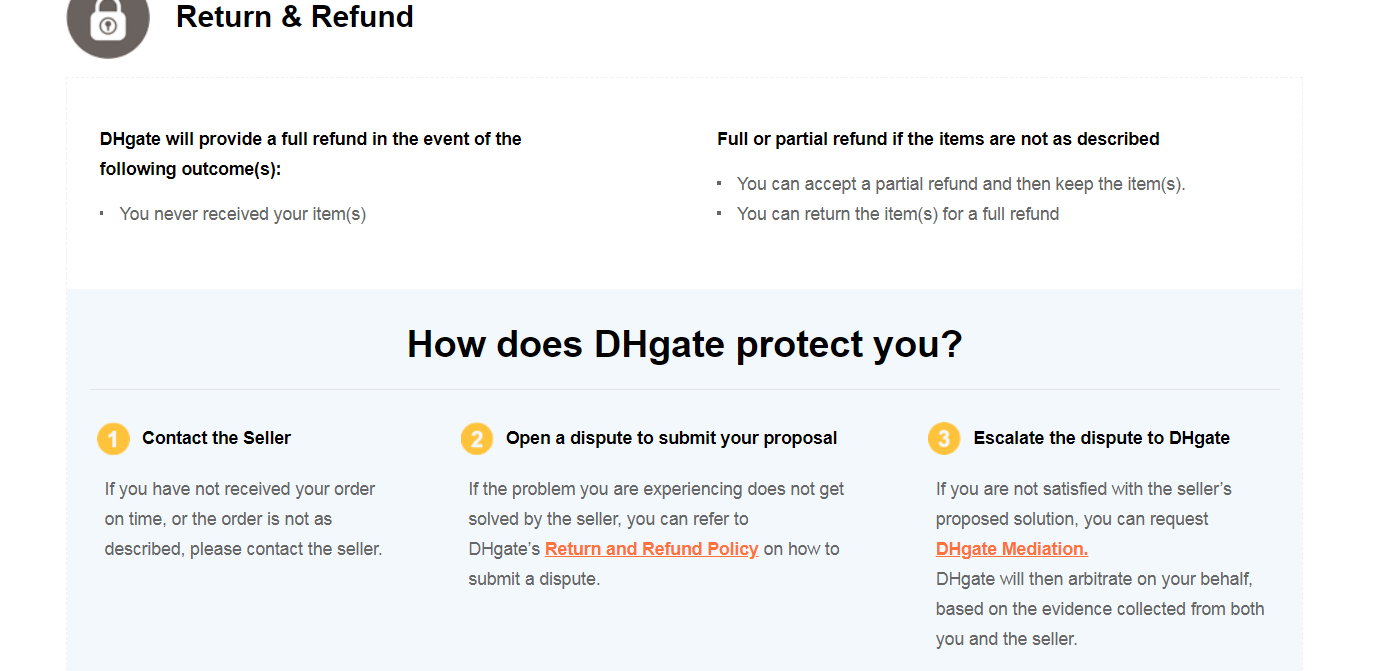Click the 'How does DHgate protect you?' heading

pos(685,344)
